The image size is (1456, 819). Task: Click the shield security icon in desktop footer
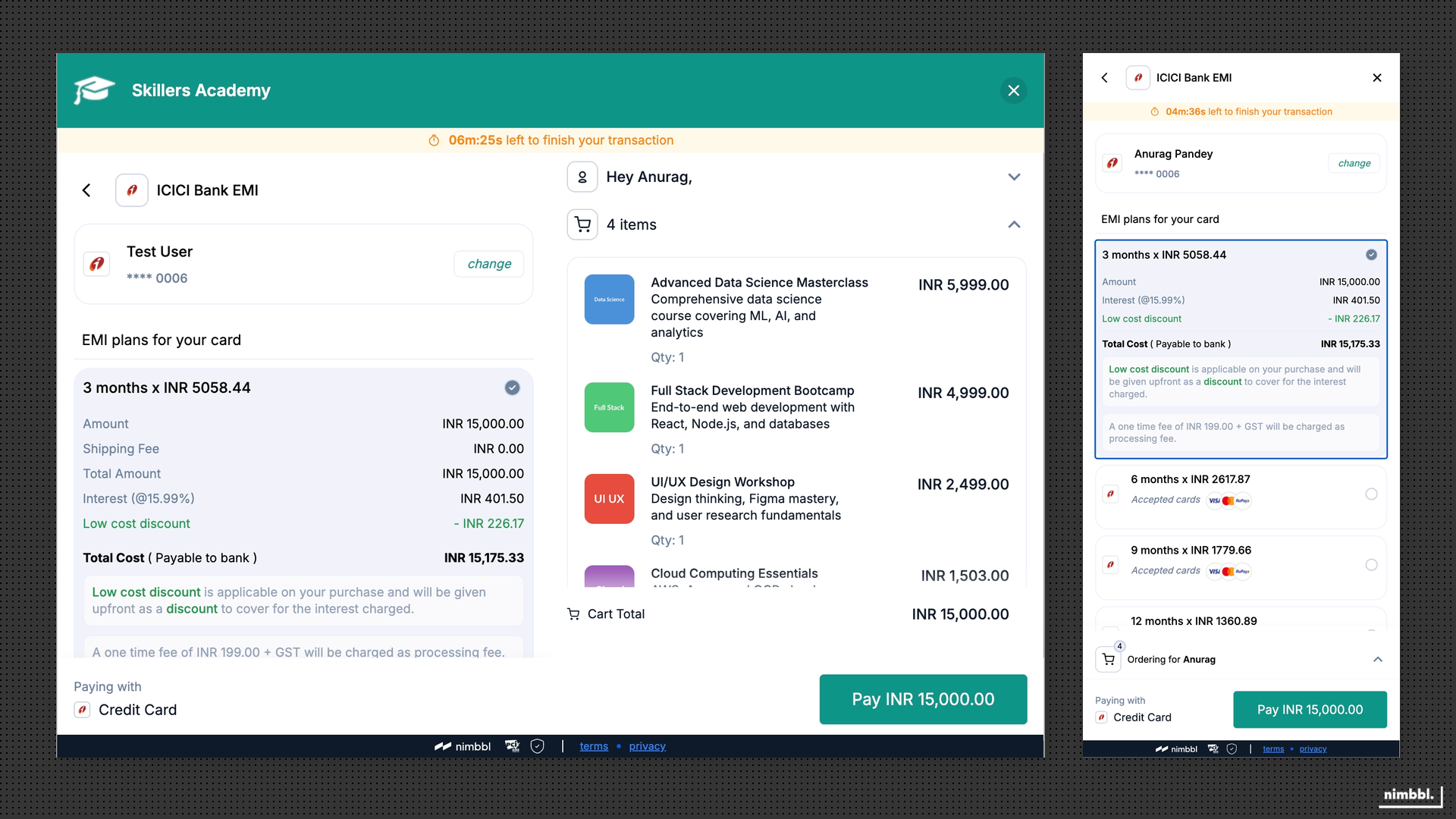pyautogui.click(x=537, y=746)
